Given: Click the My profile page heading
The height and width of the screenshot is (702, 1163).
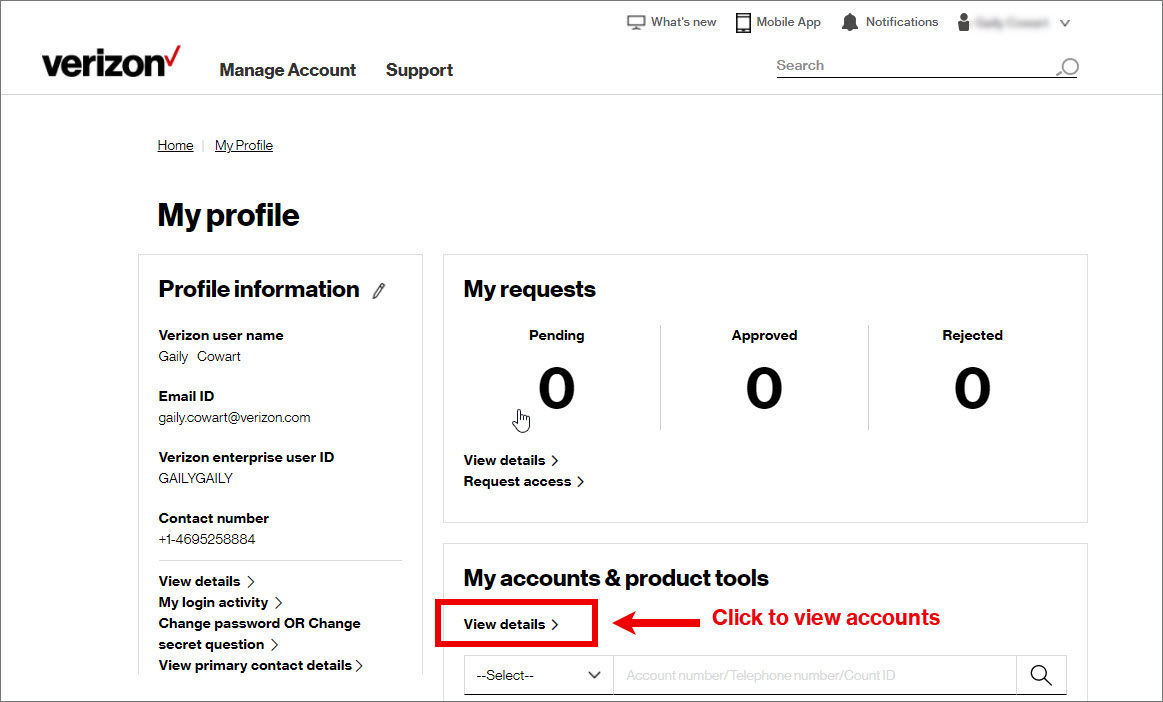Looking at the screenshot, I should (x=228, y=215).
